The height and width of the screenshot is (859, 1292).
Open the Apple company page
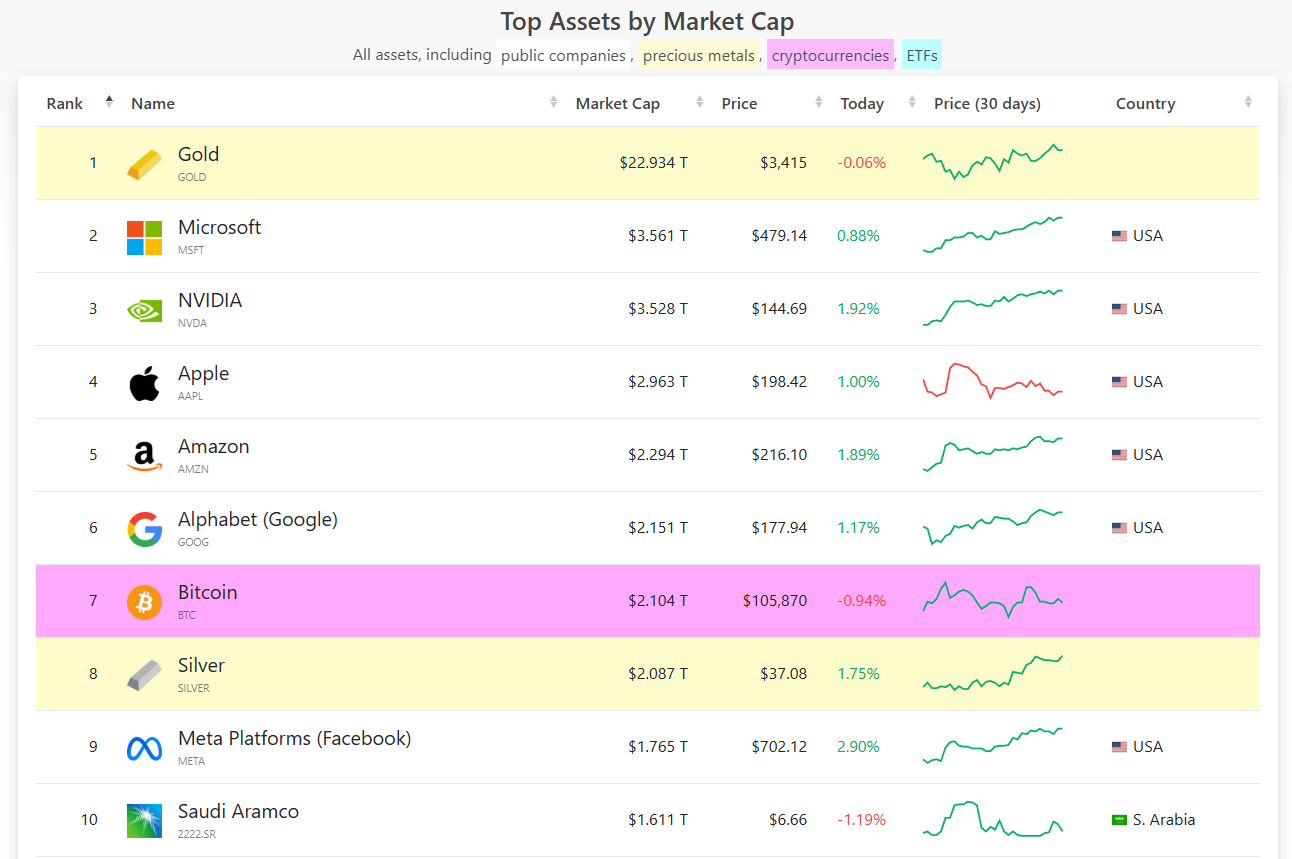click(x=203, y=374)
